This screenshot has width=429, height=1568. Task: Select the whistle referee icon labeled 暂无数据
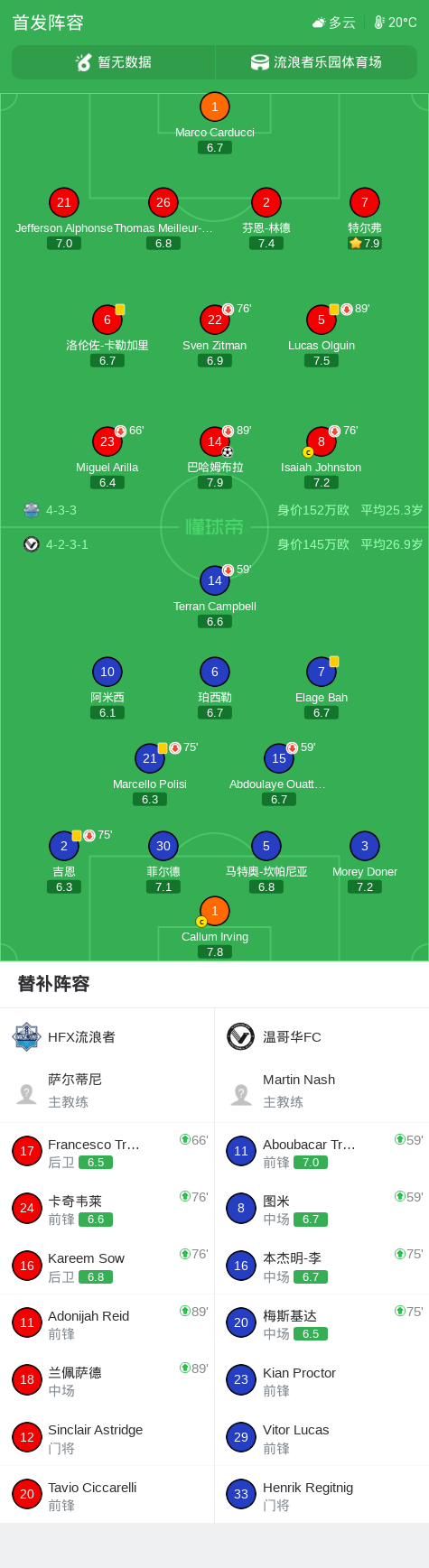pyautogui.click(x=83, y=62)
